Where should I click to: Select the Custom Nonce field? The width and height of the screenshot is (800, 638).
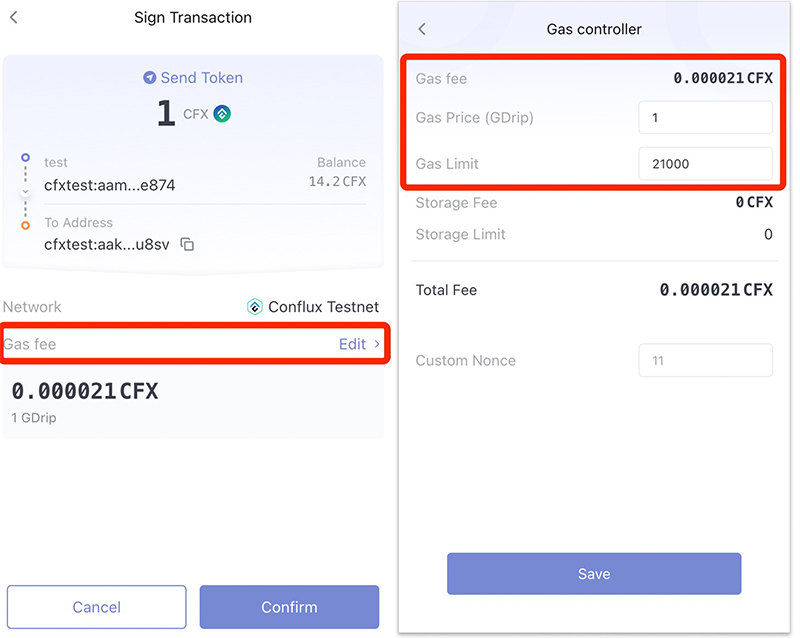(x=705, y=360)
